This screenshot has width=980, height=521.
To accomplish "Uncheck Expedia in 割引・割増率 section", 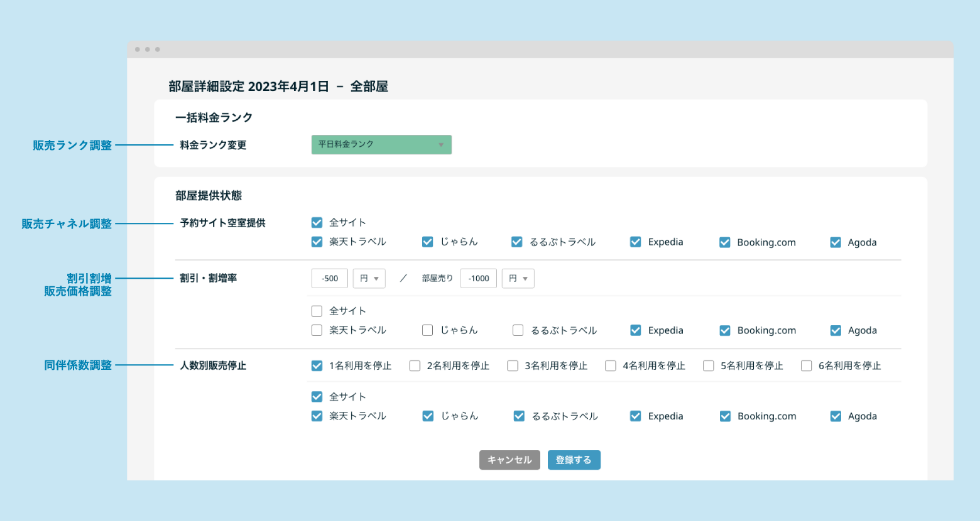I will [636, 330].
